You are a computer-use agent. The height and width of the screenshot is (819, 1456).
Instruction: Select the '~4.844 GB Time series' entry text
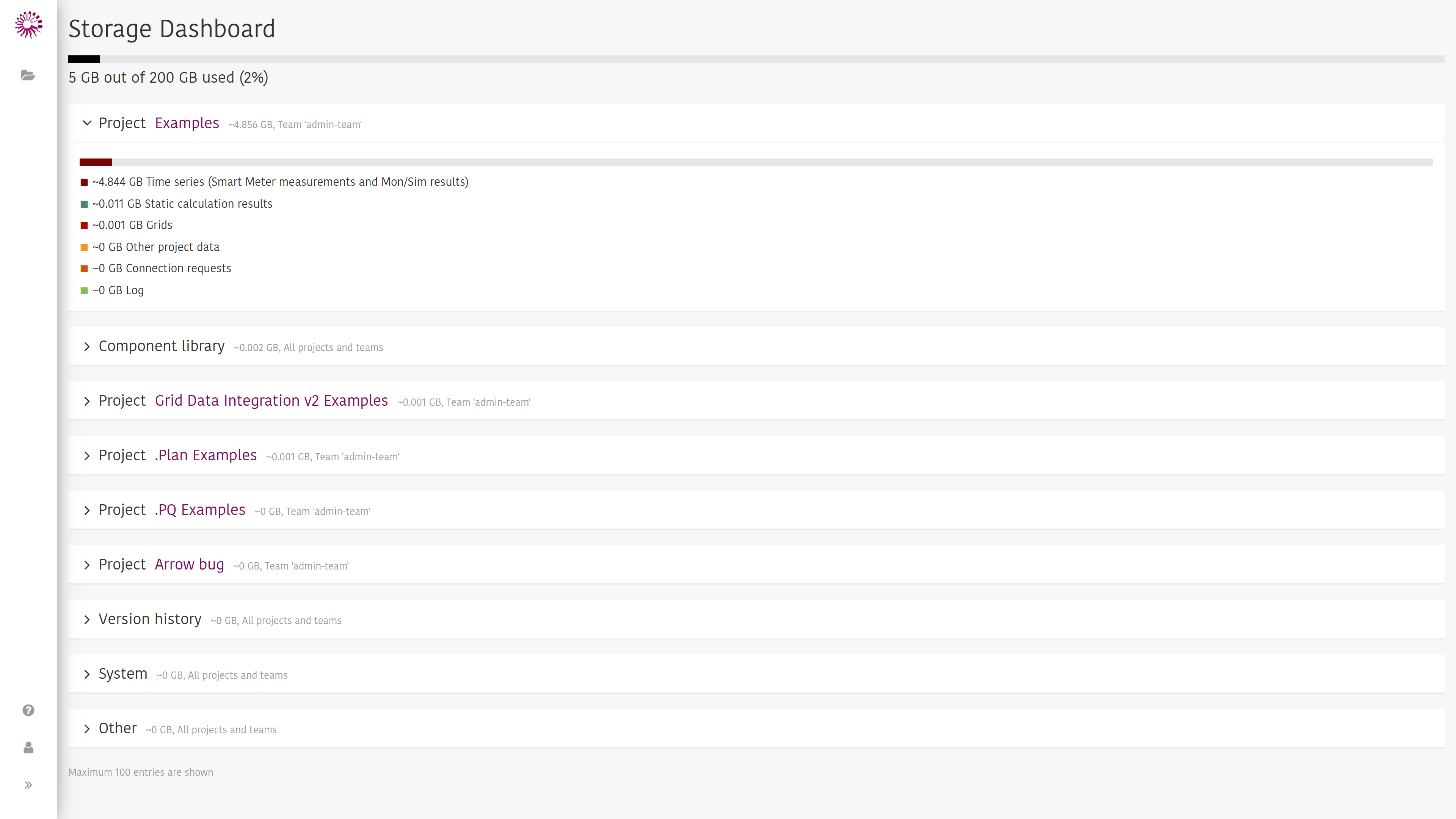[280, 182]
